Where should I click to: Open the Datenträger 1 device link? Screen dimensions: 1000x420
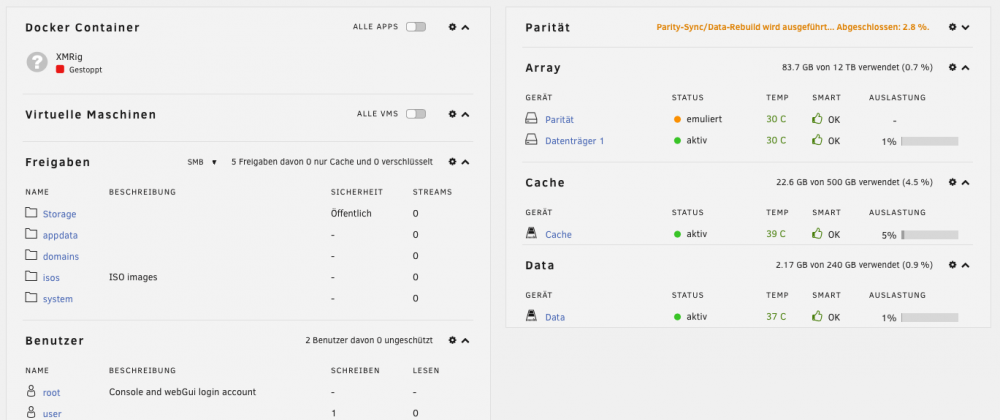[574, 141]
